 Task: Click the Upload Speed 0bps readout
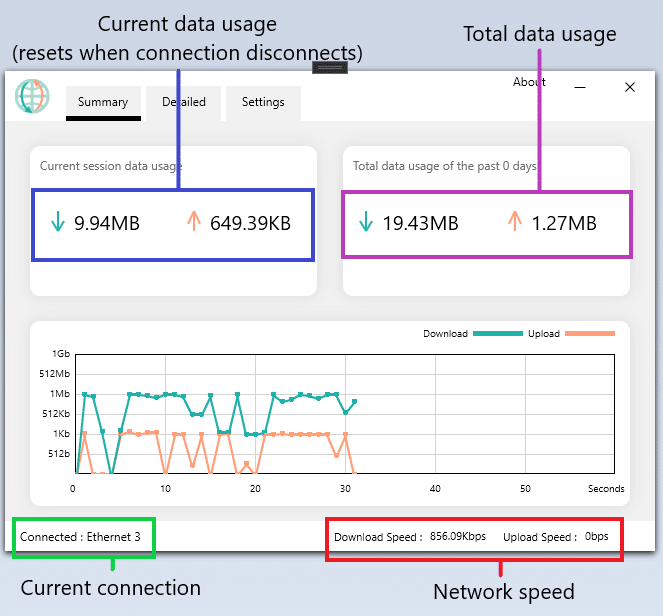[x=556, y=537]
